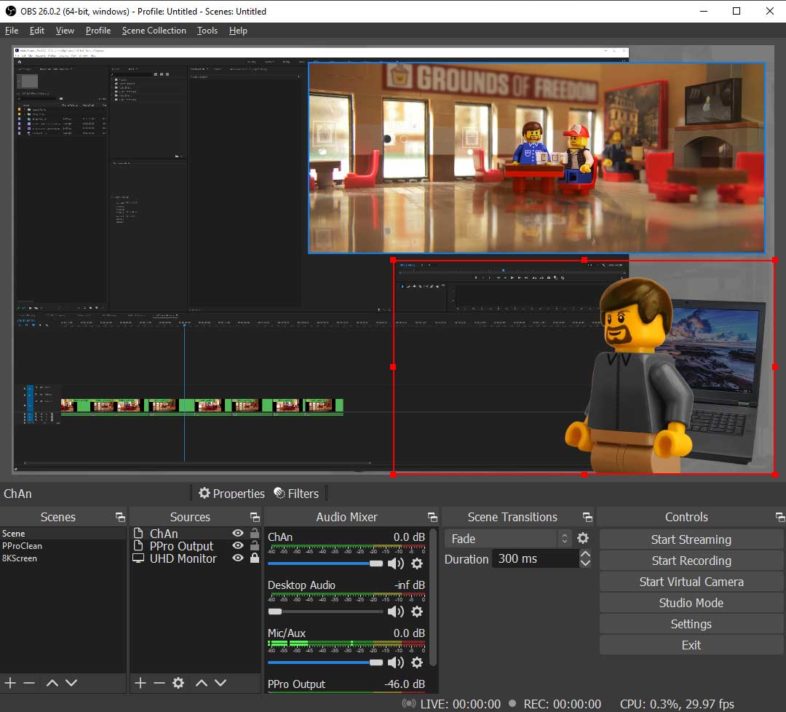Viewport: 786px width, 712px height.
Task: Open Desktop Audio settings gear
Action: (417, 611)
